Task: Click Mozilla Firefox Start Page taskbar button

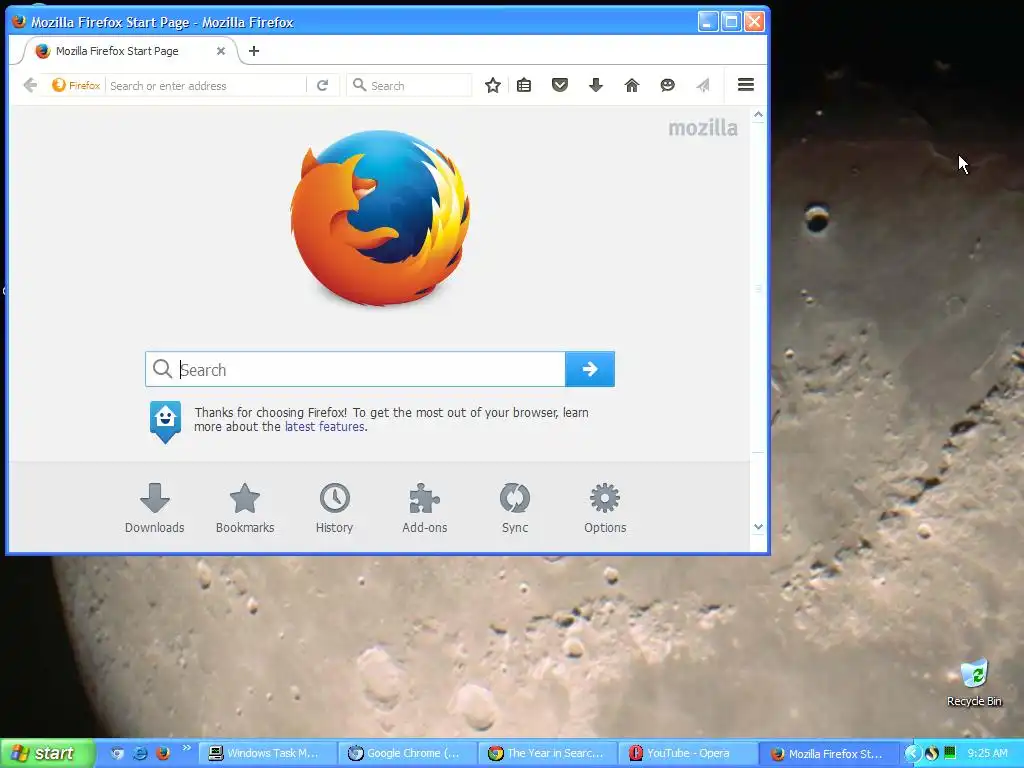Action: 829,753
